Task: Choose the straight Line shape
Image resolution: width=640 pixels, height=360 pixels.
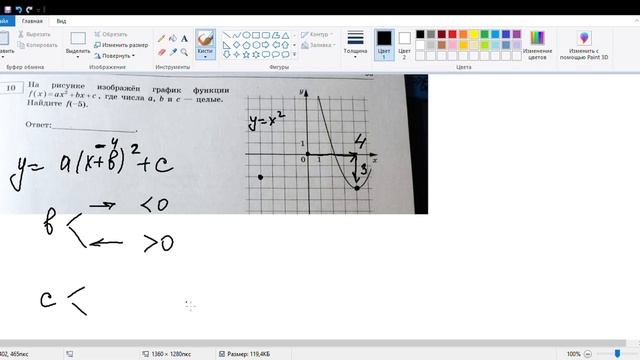Action: [227, 36]
